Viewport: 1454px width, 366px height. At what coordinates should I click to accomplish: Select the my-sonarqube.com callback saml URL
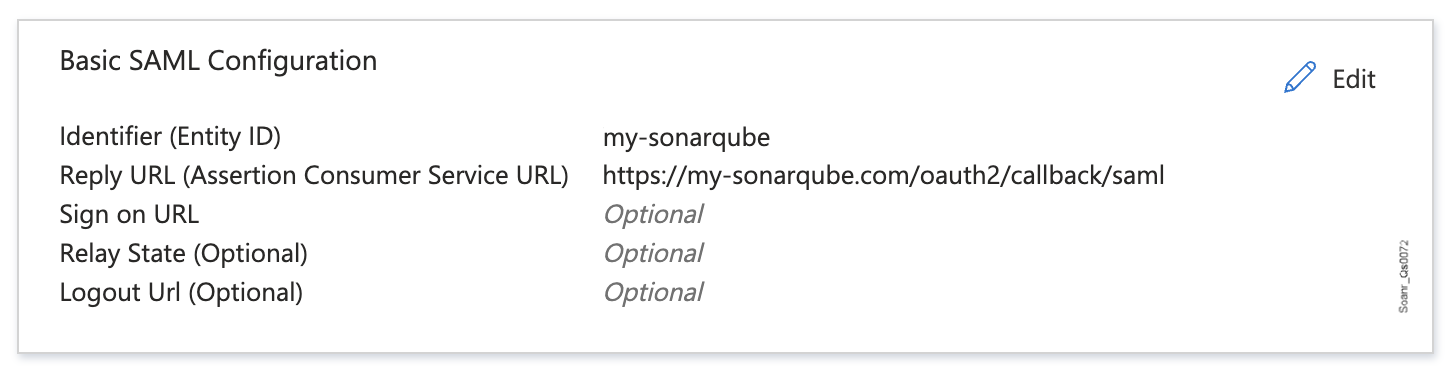pyautogui.click(x=884, y=176)
